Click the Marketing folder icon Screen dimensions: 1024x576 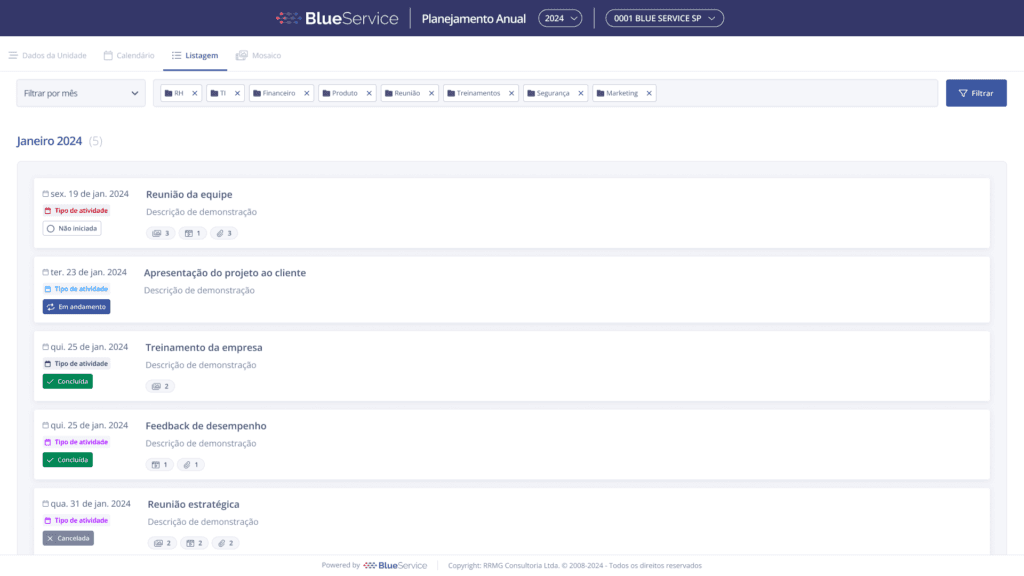600,93
